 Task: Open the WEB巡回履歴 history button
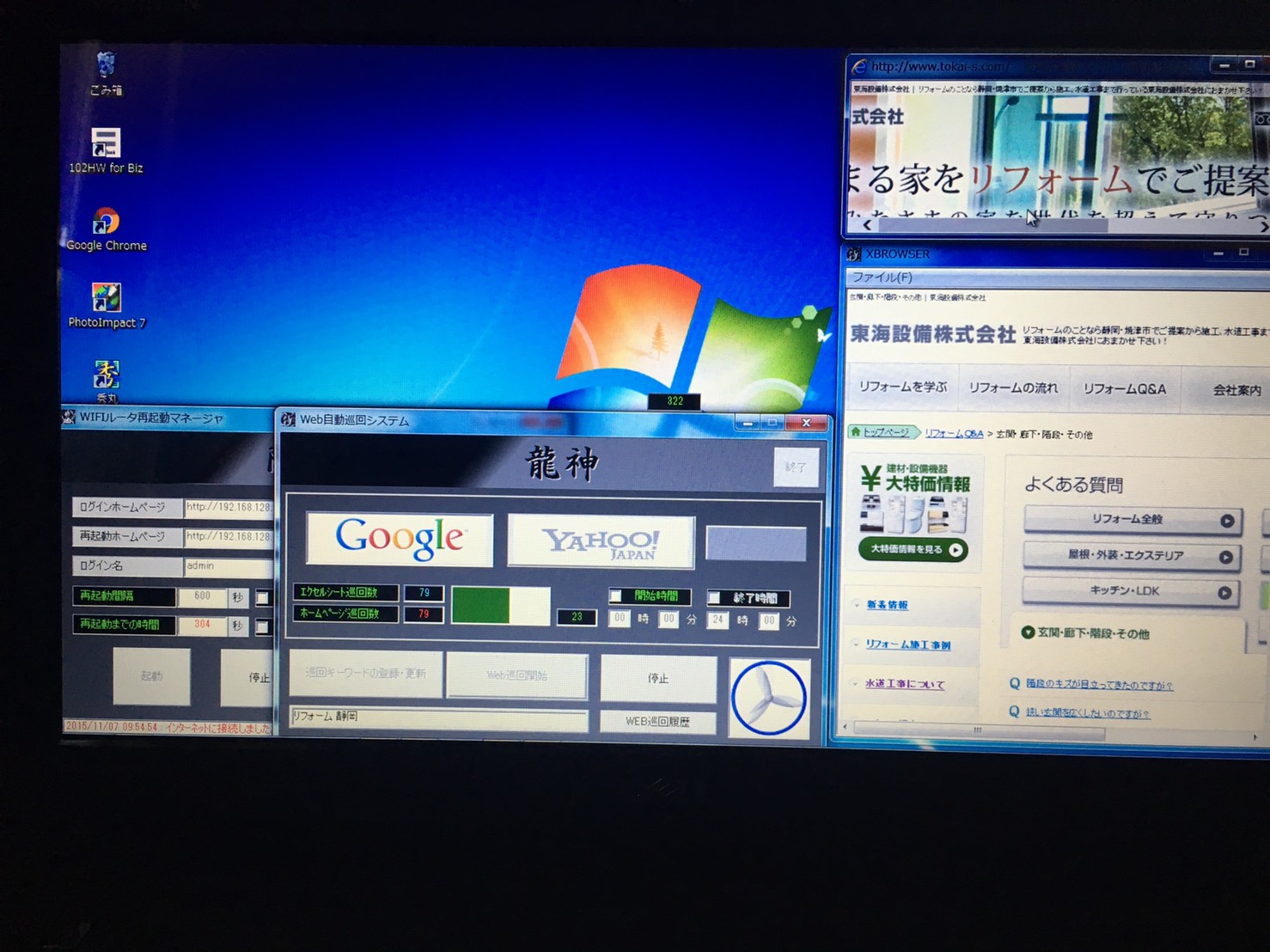[x=657, y=722]
